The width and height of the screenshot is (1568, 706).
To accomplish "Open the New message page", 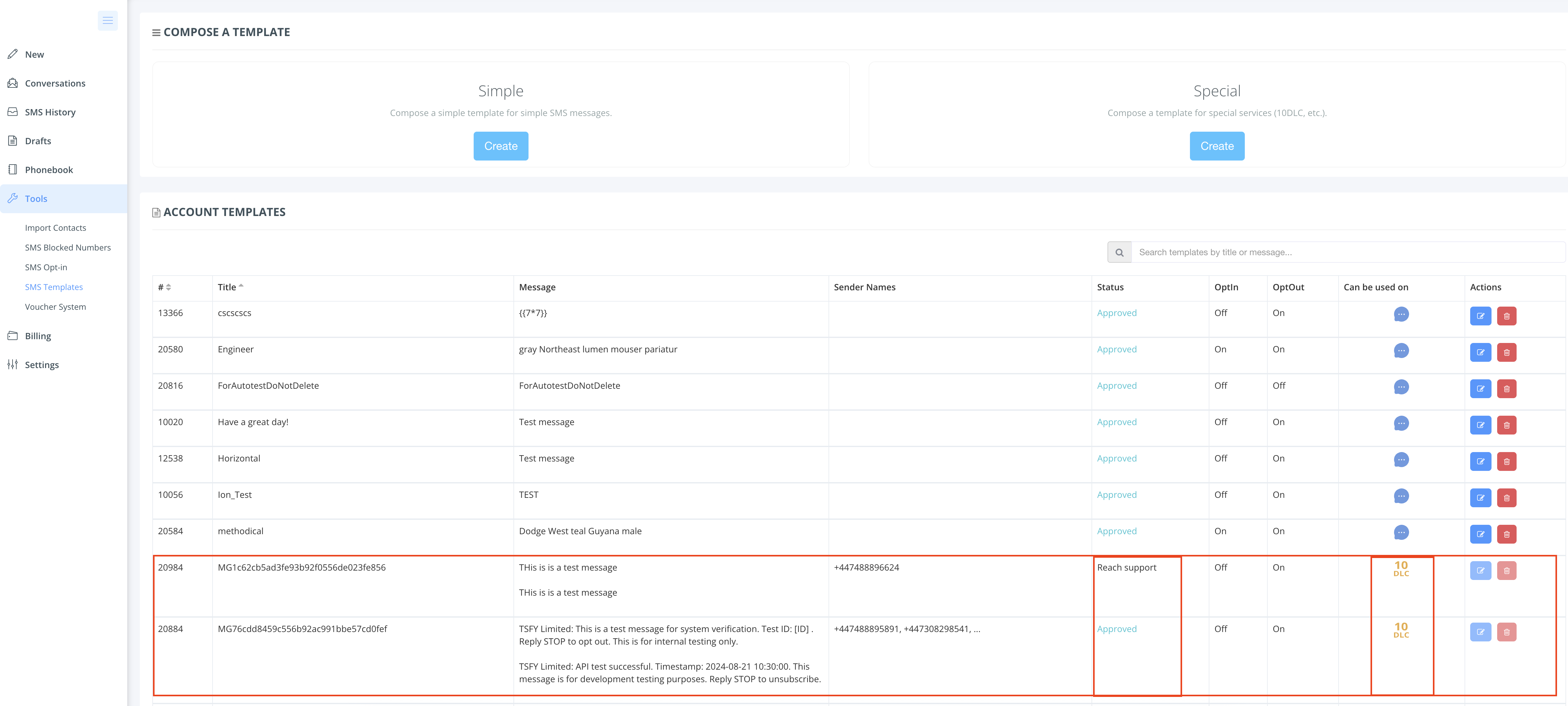I will tap(34, 55).
